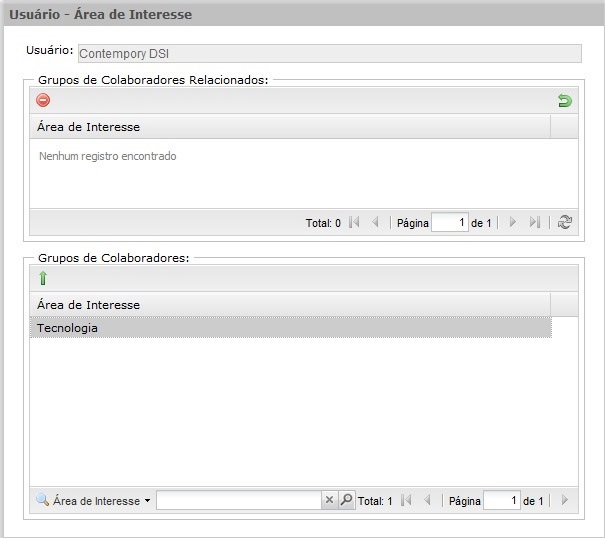Go to previous page of related groups
Image resolution: width=605 pixels, height=538 pixels.
[375, 223]
